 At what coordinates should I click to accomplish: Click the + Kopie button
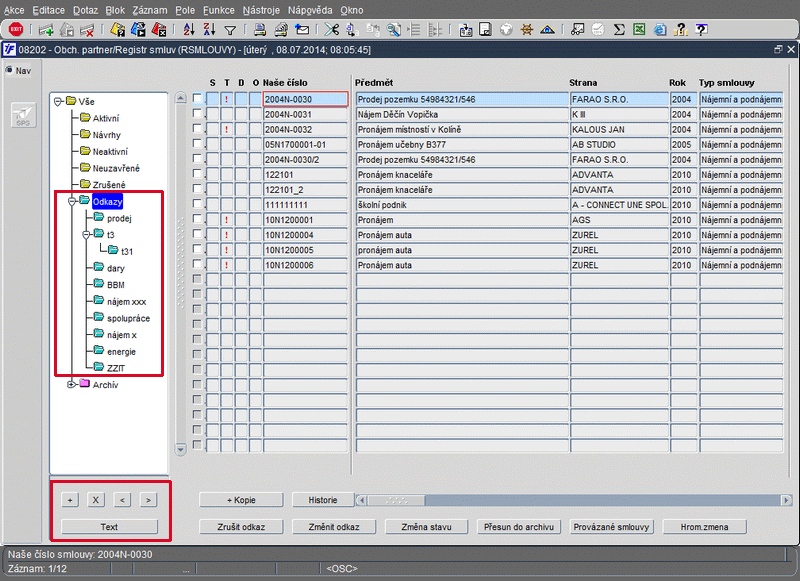point(241,500)
